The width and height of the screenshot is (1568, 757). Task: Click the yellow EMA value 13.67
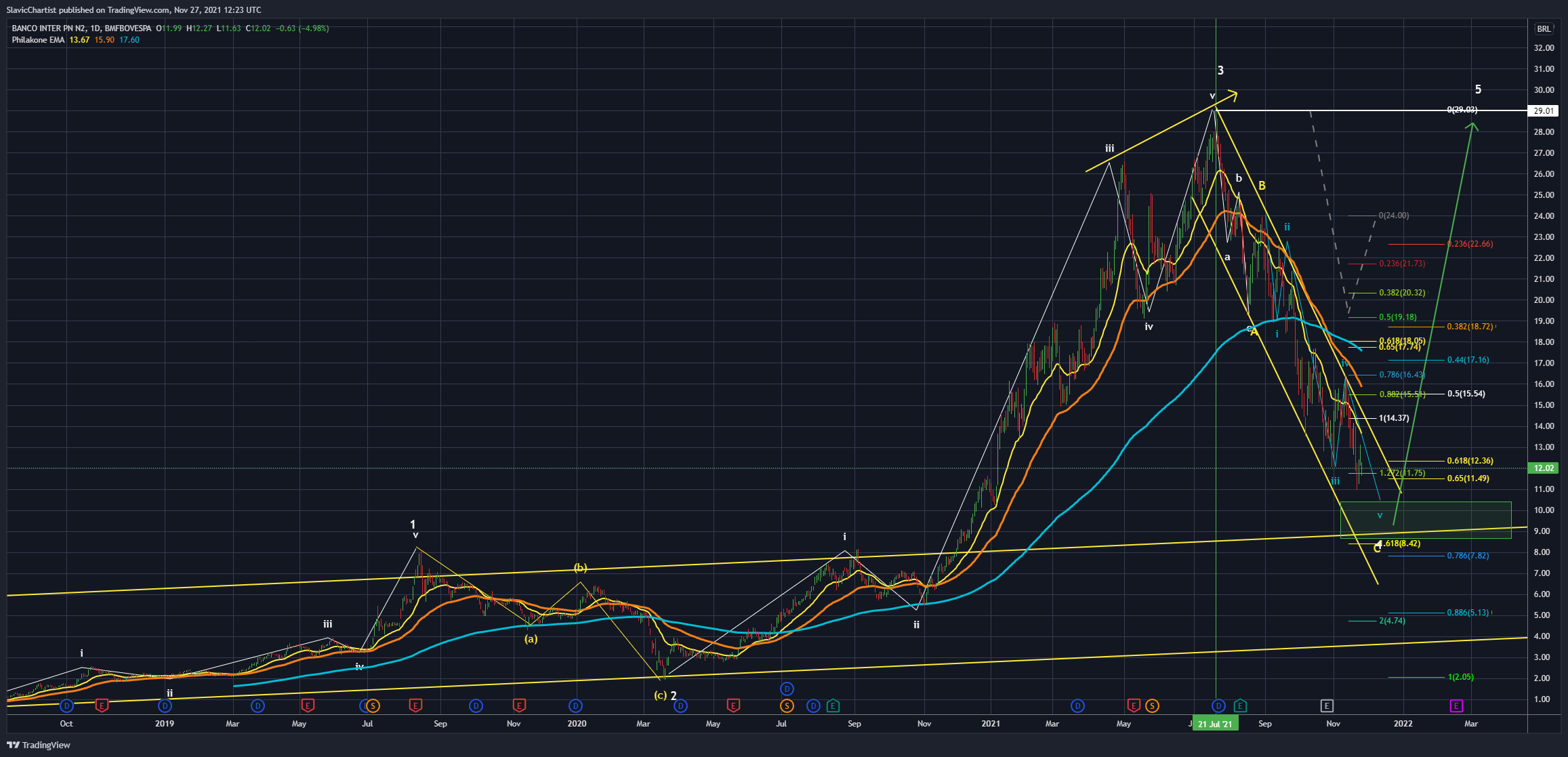click(79, 40)
